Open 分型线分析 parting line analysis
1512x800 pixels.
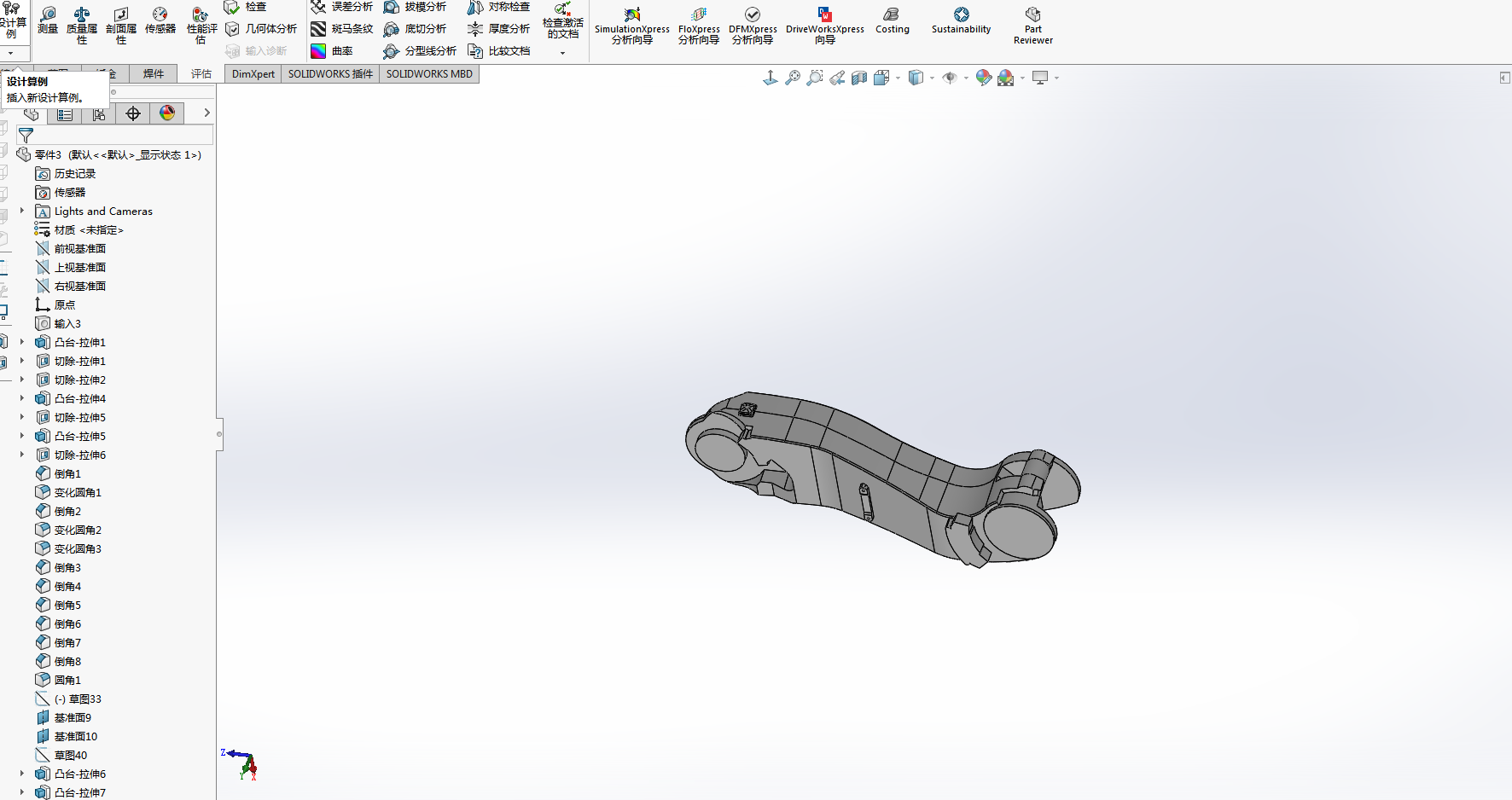point(420,51)
